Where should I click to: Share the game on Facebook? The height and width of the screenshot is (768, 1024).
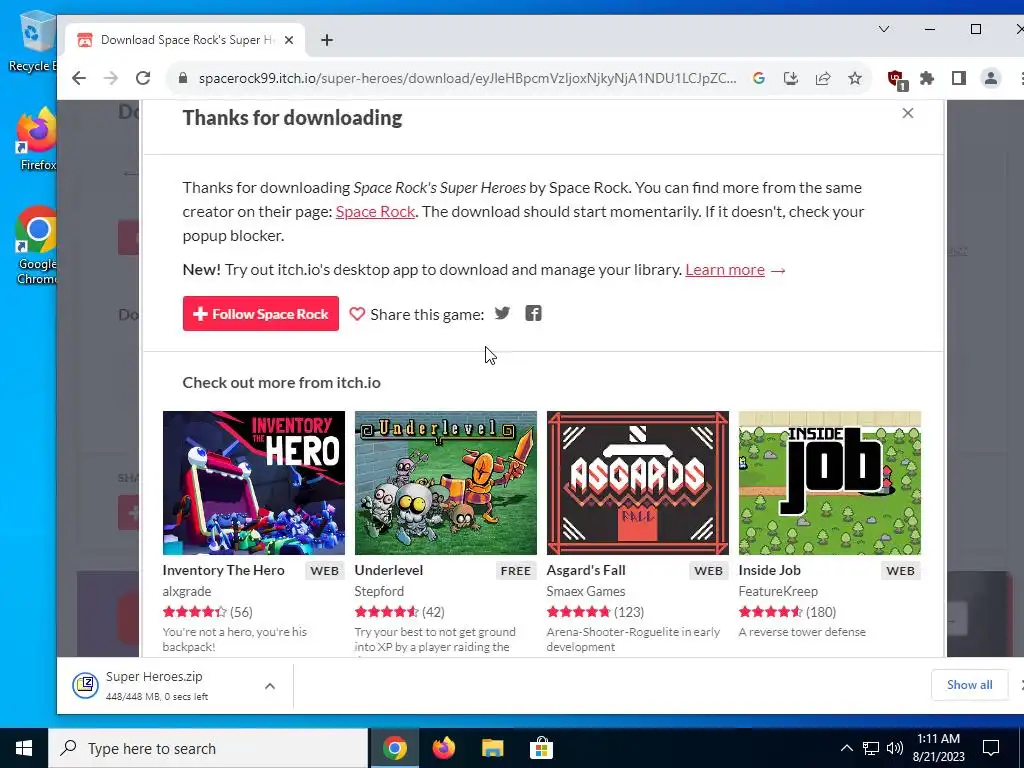click(534, 313)
